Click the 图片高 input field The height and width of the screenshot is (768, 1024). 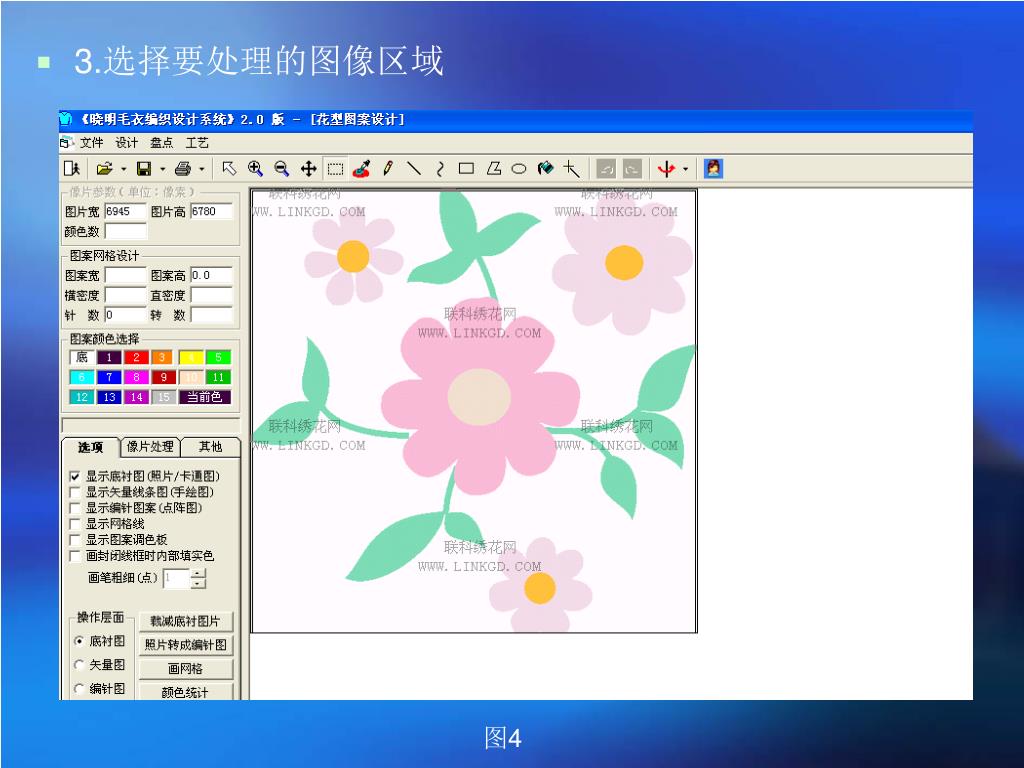point(212,212)
